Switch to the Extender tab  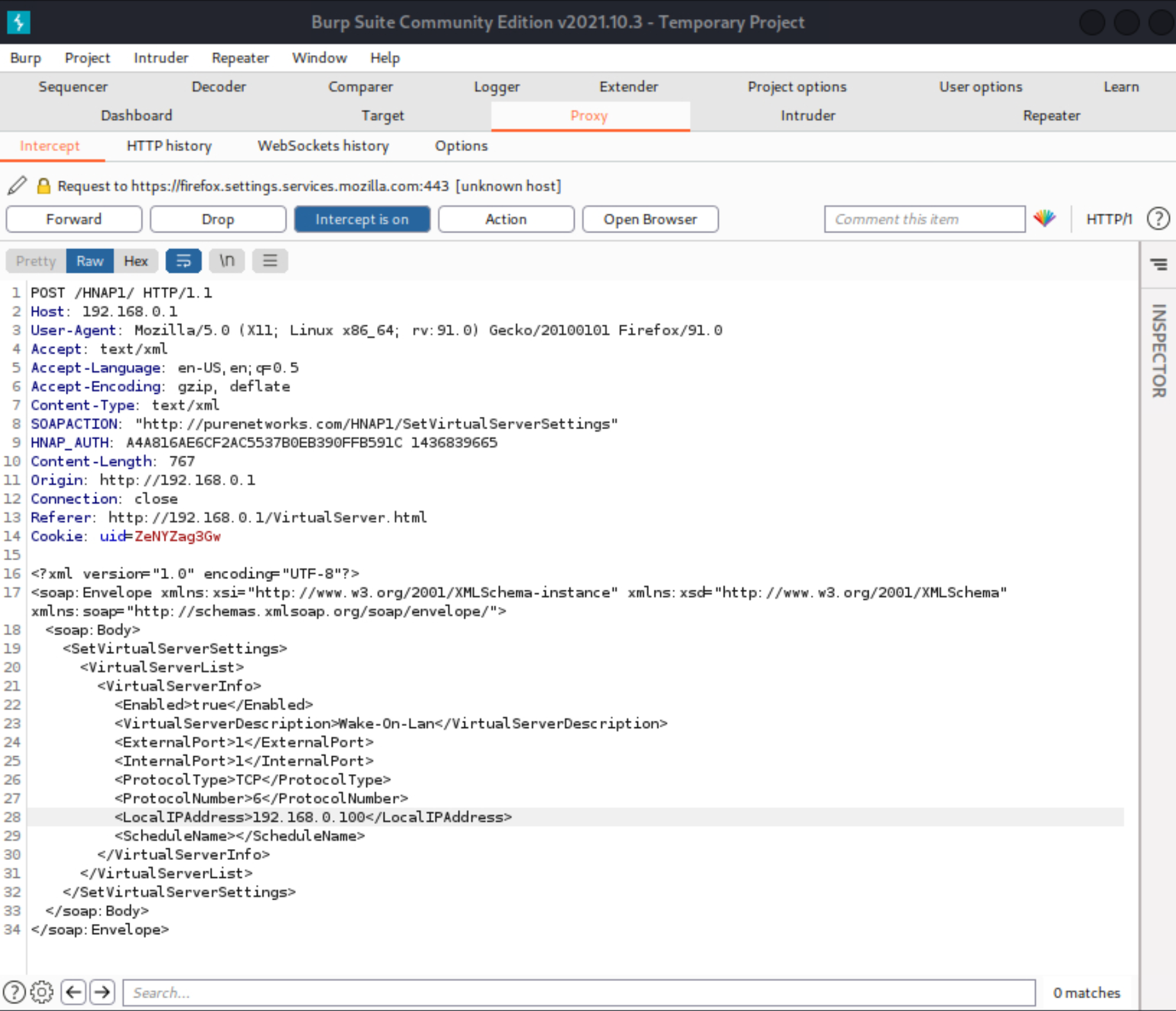pos(628,86)
